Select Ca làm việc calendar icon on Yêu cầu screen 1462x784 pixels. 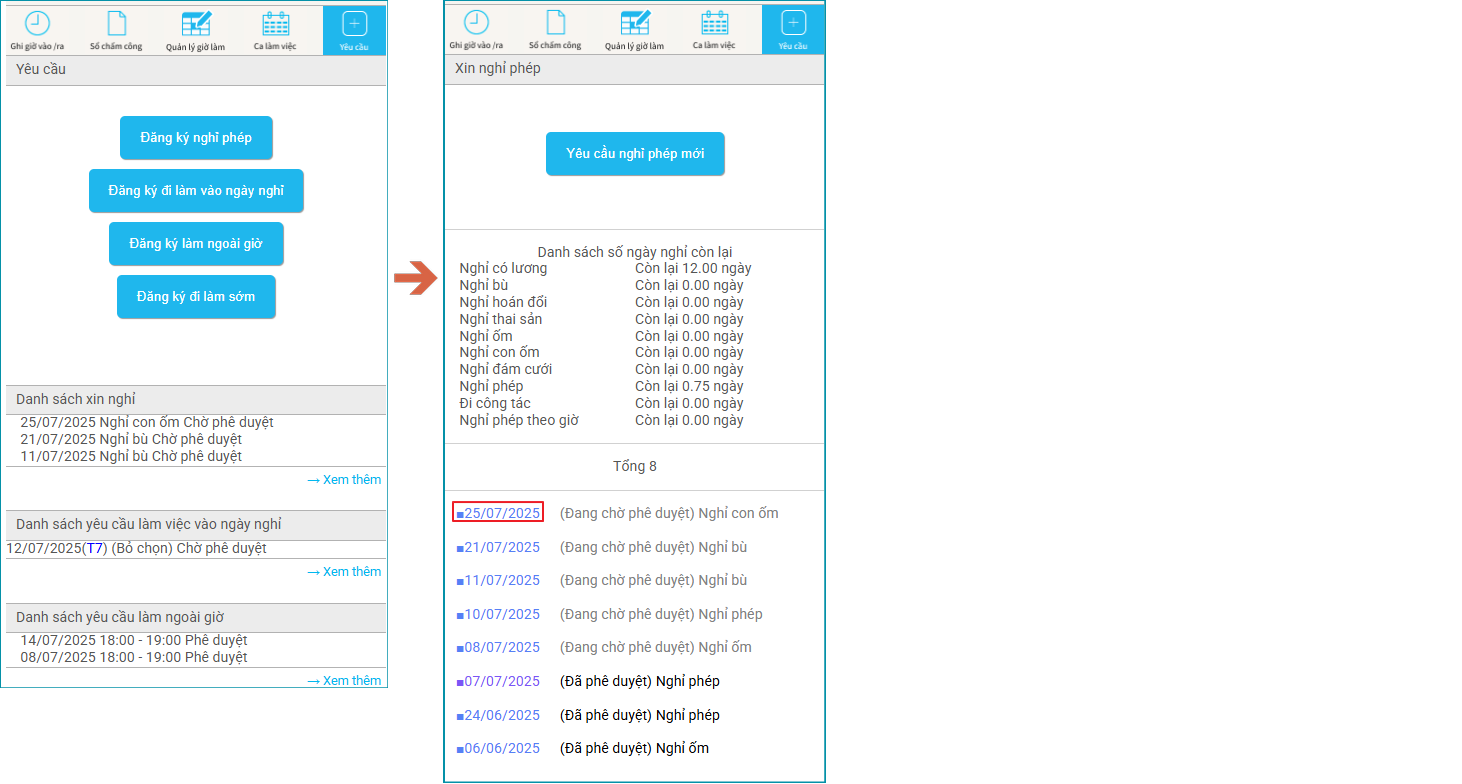[x=275, y=25]
